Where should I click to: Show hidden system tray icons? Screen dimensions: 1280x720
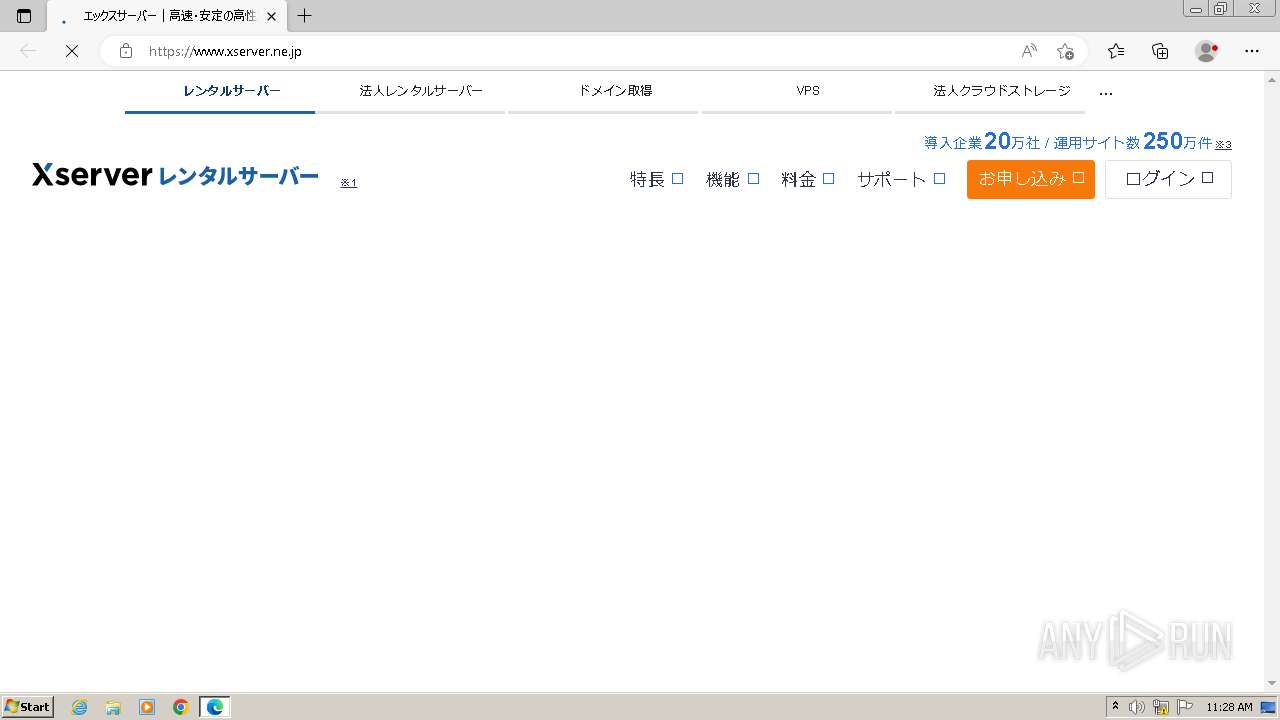[x=1116, y=707]
